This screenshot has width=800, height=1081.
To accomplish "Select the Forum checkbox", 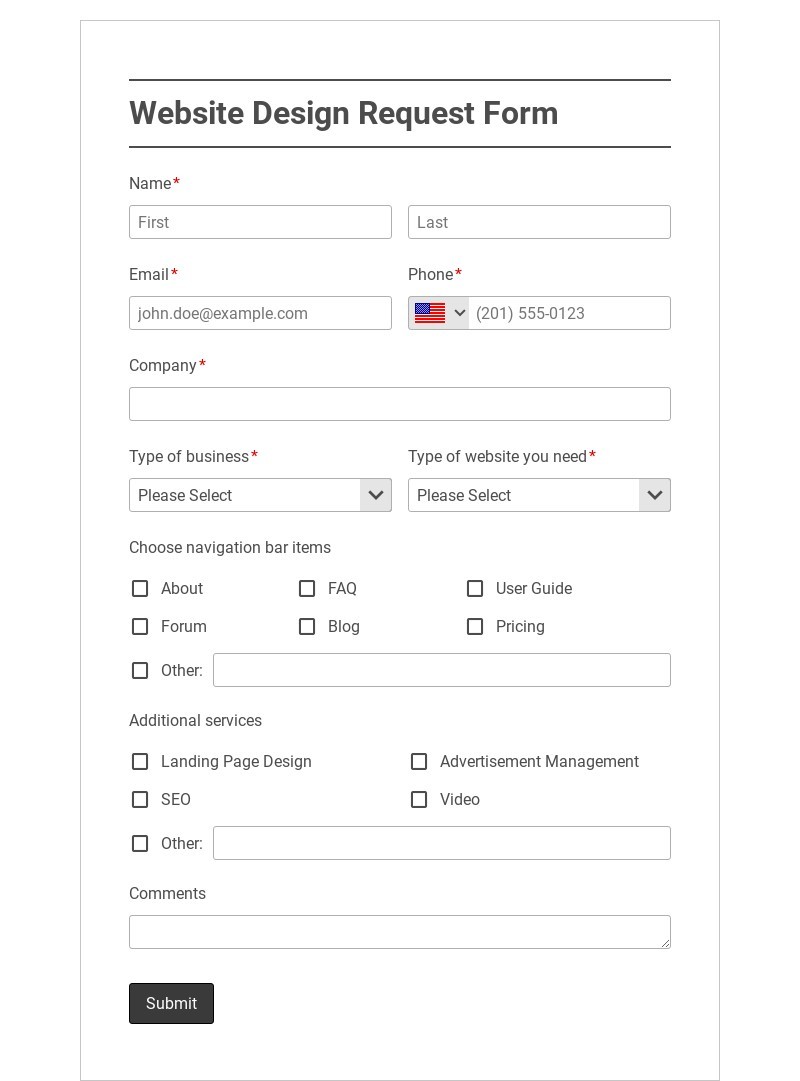I will point(140,627).
